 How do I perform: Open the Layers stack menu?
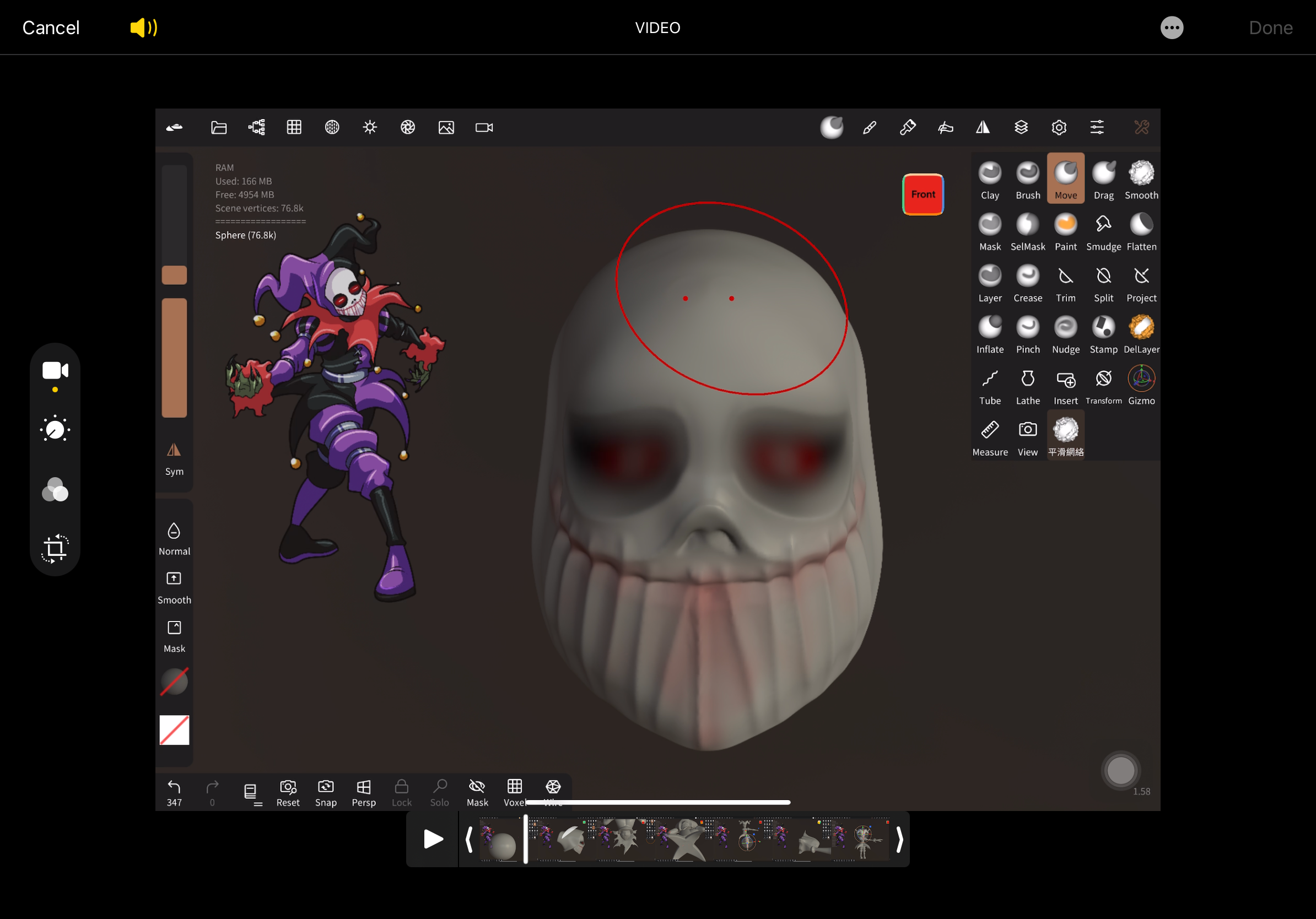(x=1021, y=127)
